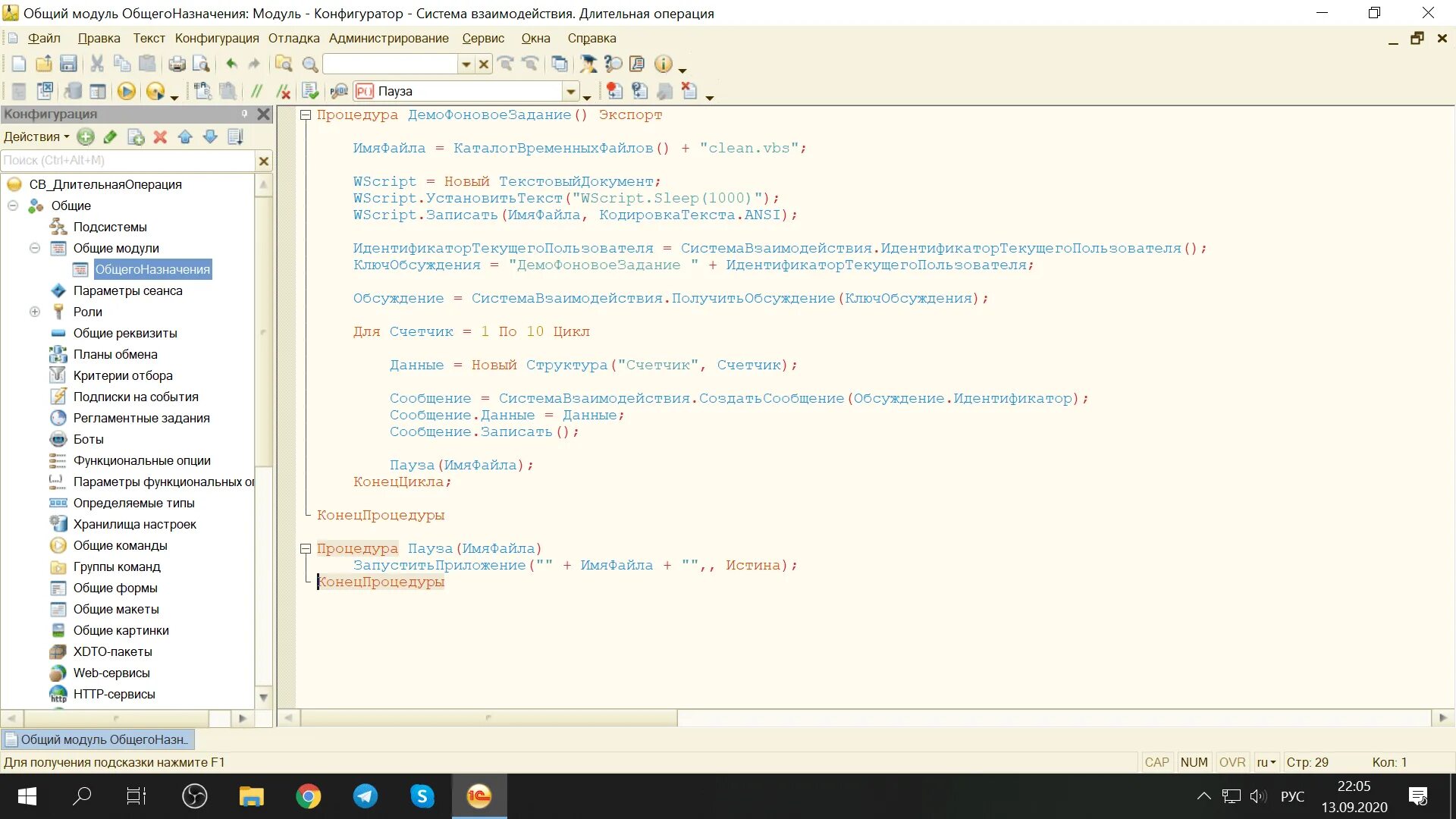Click the Search magnifier toolbar icon

tap(310, 64)
